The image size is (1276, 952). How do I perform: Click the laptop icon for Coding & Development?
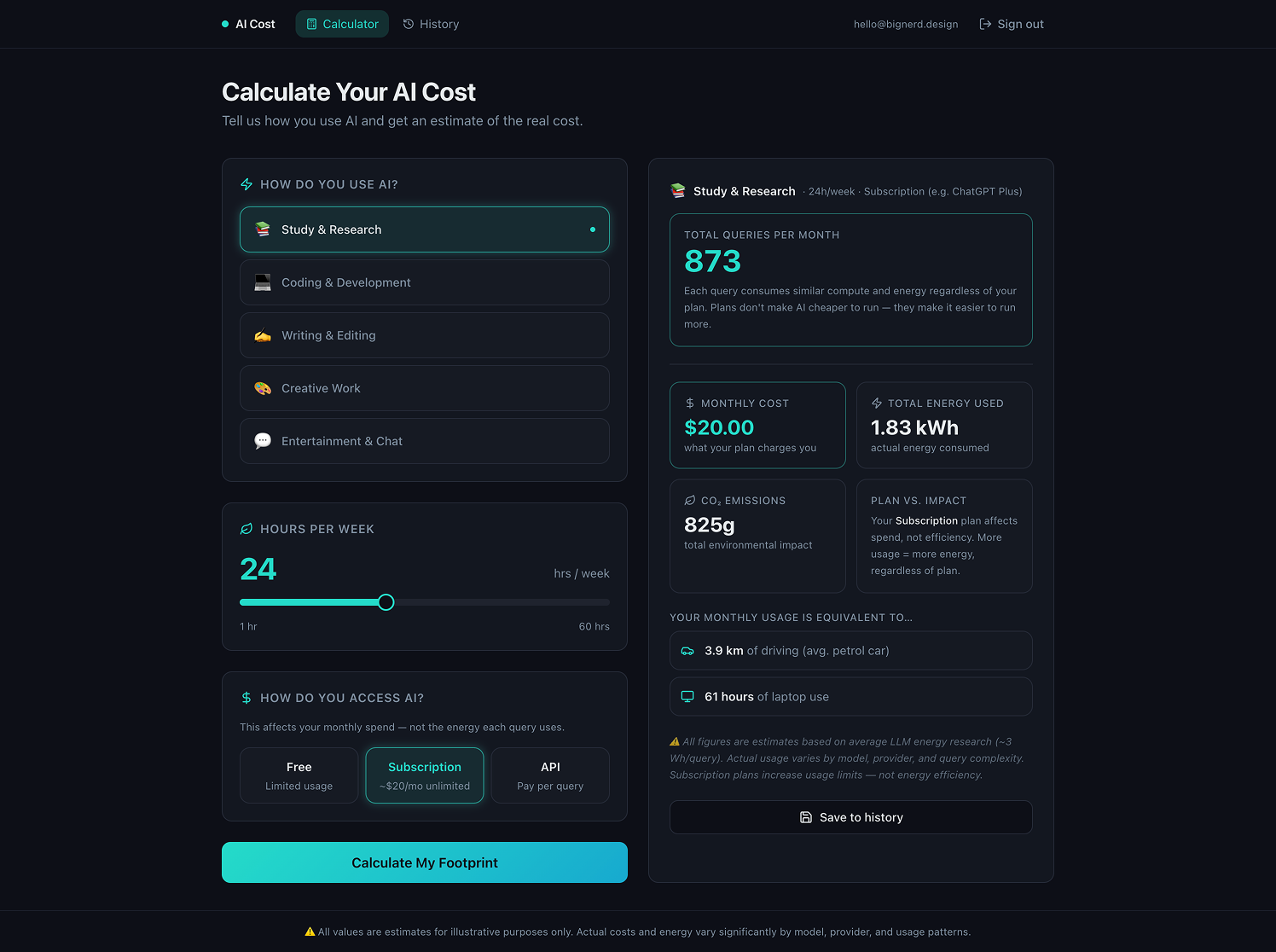pyautogui.click(x=263, y=282)
